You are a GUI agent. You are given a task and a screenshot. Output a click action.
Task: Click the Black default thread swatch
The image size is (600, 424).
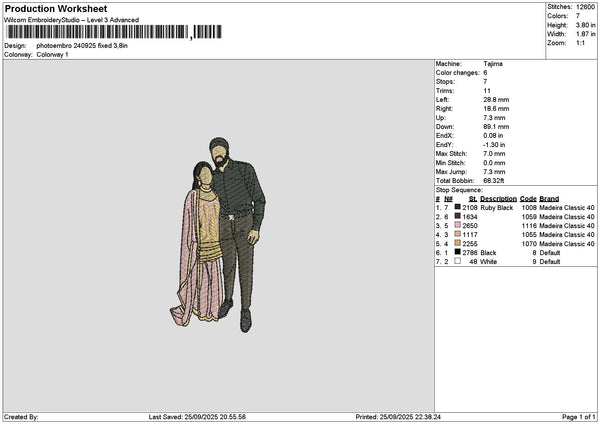(457, 252)
